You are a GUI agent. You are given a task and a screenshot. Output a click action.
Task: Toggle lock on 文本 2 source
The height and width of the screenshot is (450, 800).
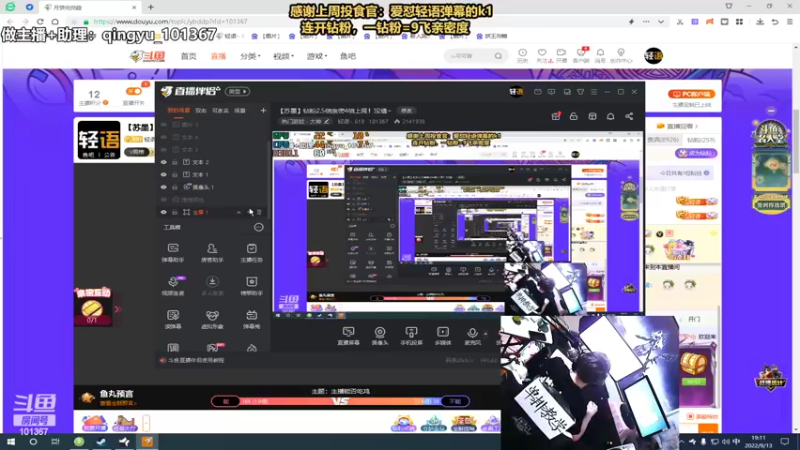[174, 162]
